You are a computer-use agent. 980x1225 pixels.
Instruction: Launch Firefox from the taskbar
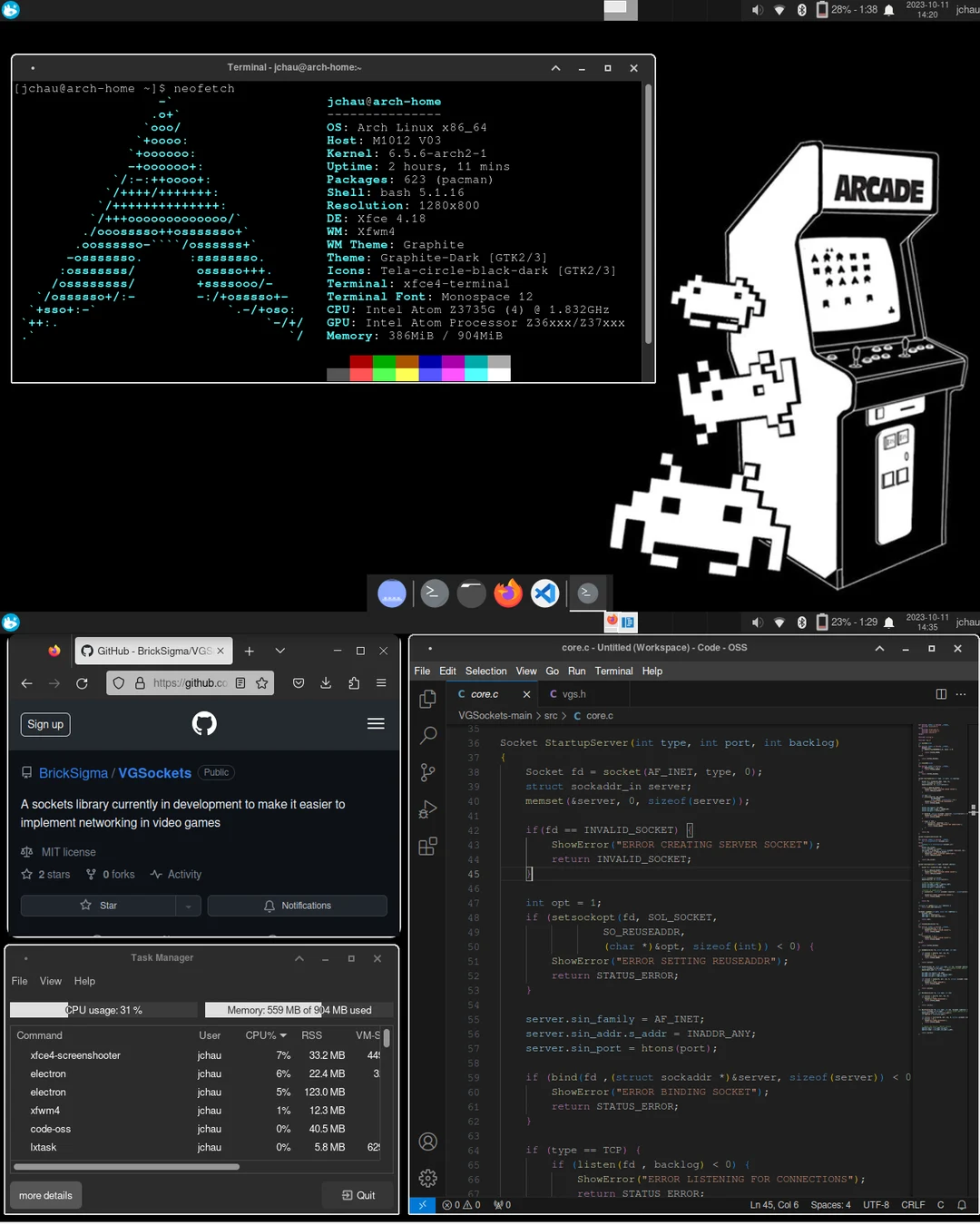[x=508, y=593]
